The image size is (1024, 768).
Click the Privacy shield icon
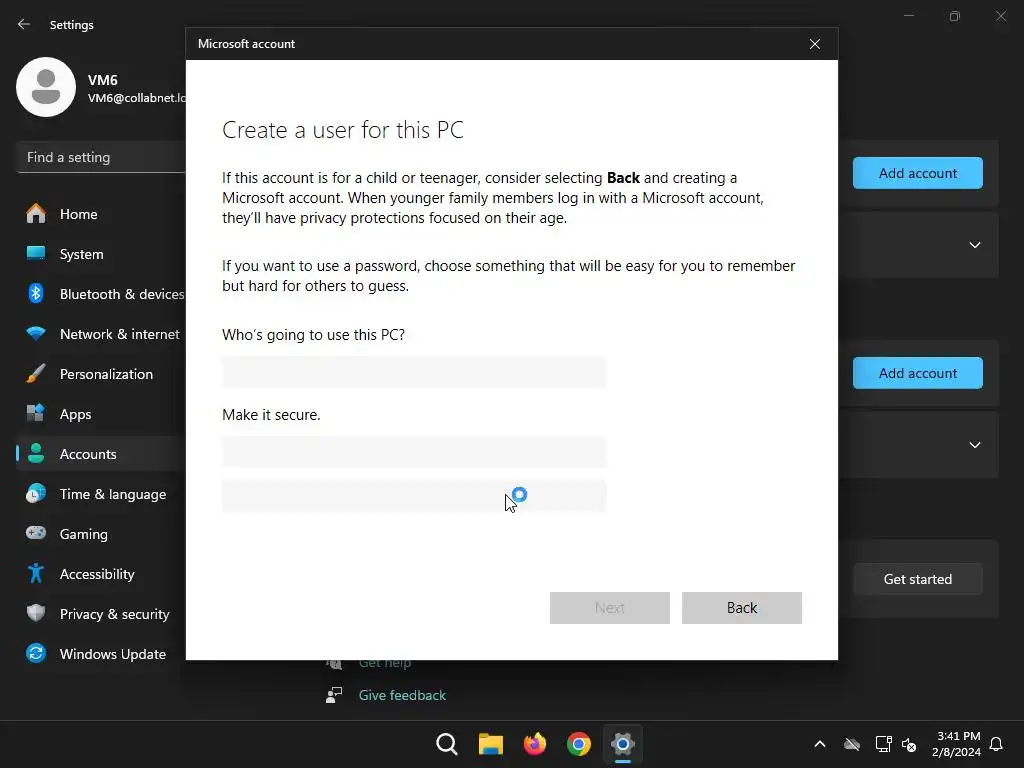36,613
